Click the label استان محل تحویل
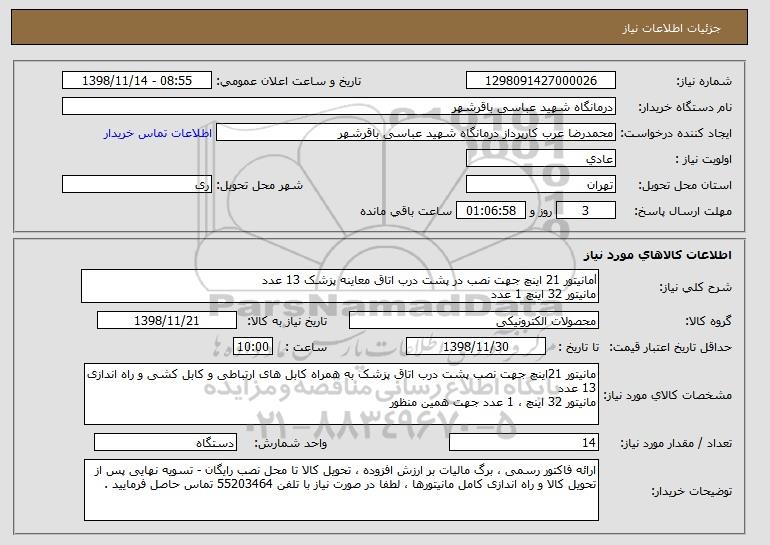 point(685,186)
